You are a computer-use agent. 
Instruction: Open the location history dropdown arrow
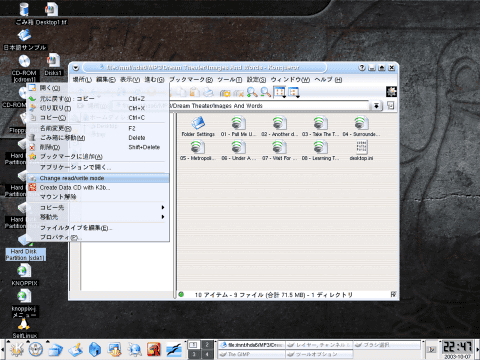click(x=376, y=106)
